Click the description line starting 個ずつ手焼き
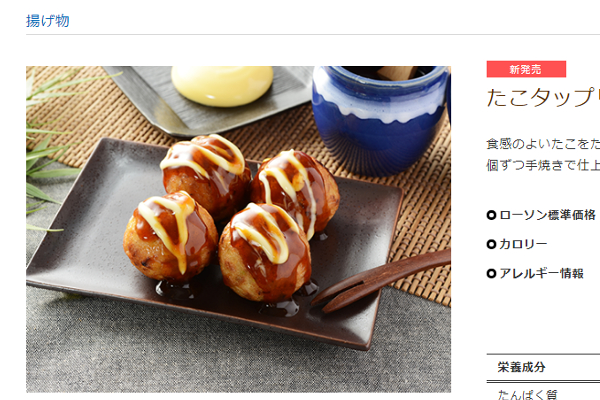The height and width of the screenshot is (400, 600). (x=543, y=165)
